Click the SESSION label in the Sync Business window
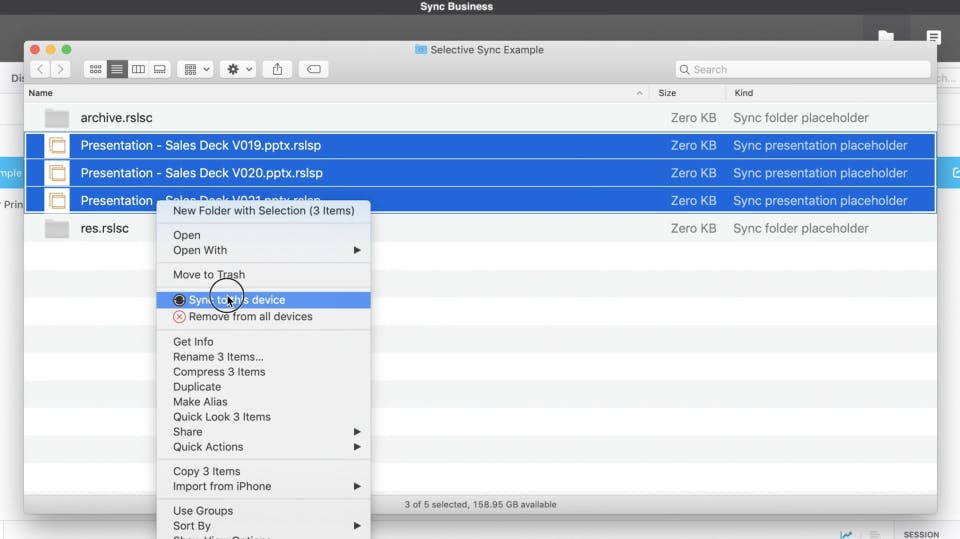 pos(921,535)
